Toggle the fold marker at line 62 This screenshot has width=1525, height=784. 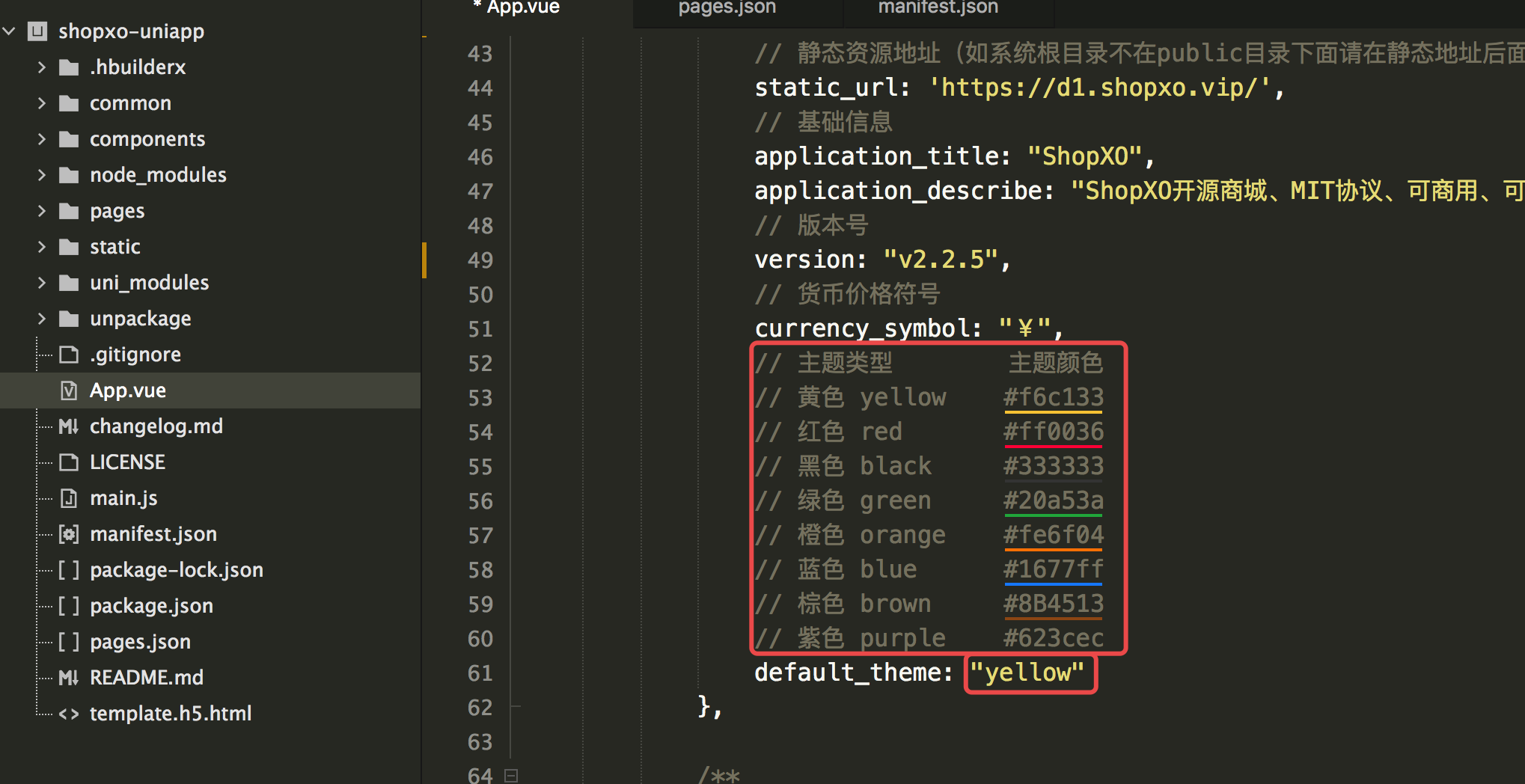(514, 706)
